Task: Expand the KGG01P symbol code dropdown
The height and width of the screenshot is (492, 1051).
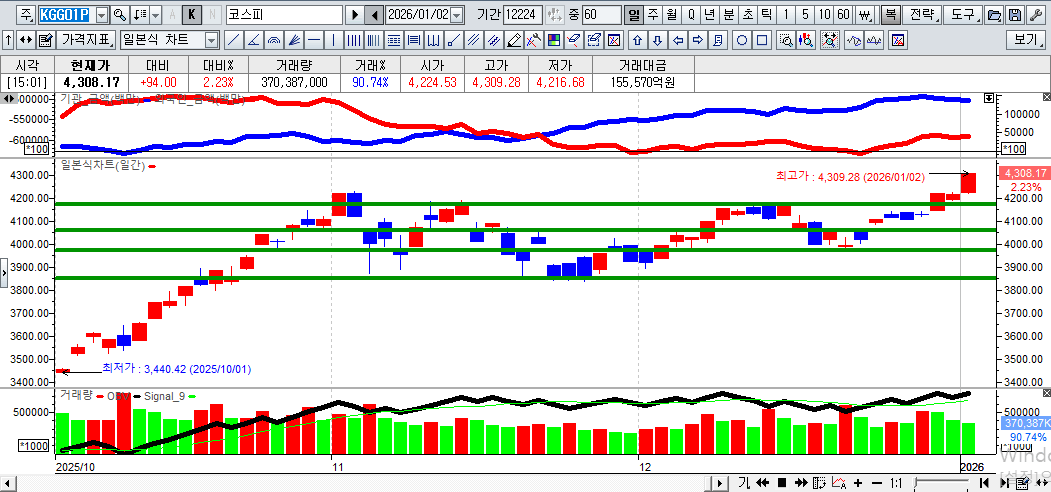Action: pyautogui.click(x=100, y=15)
